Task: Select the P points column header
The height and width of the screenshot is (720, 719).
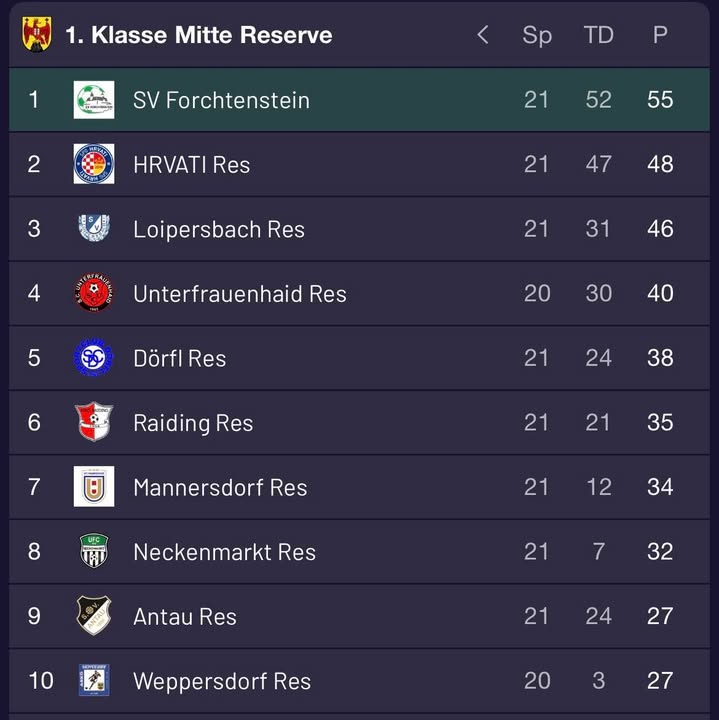Action: point(660,35)
